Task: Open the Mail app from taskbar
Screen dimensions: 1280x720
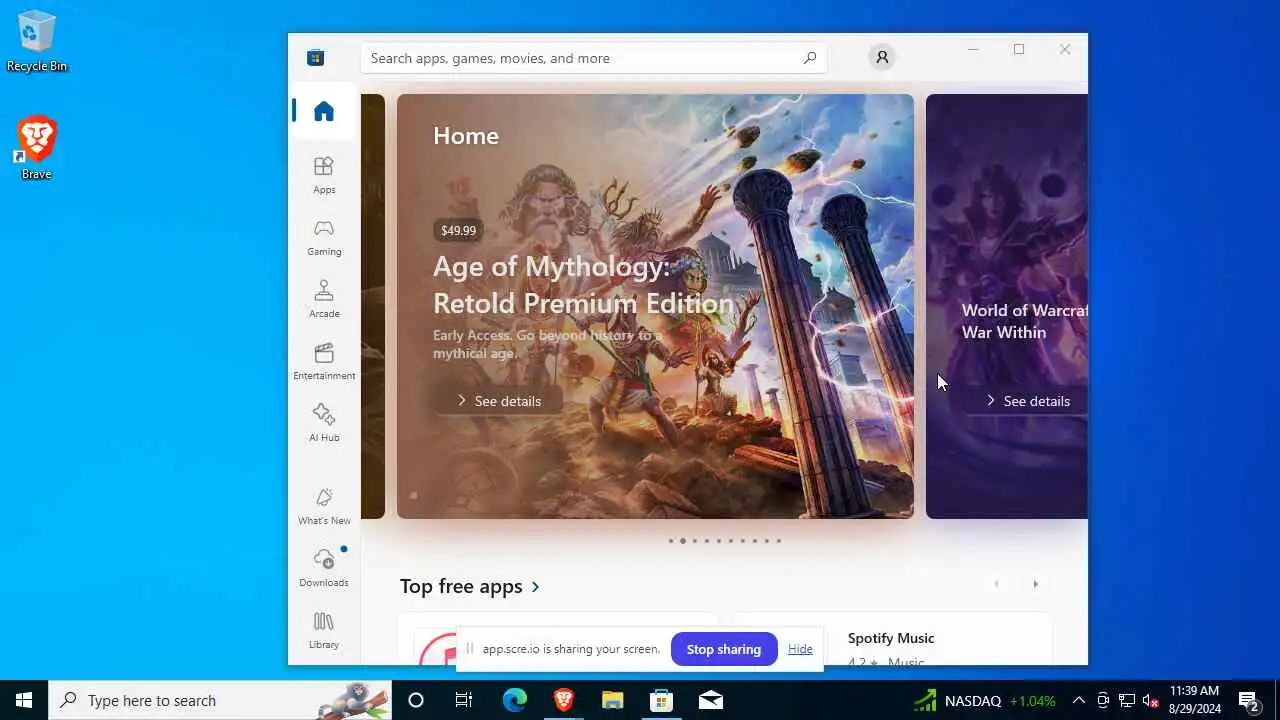Action: (x=711, y=701)
